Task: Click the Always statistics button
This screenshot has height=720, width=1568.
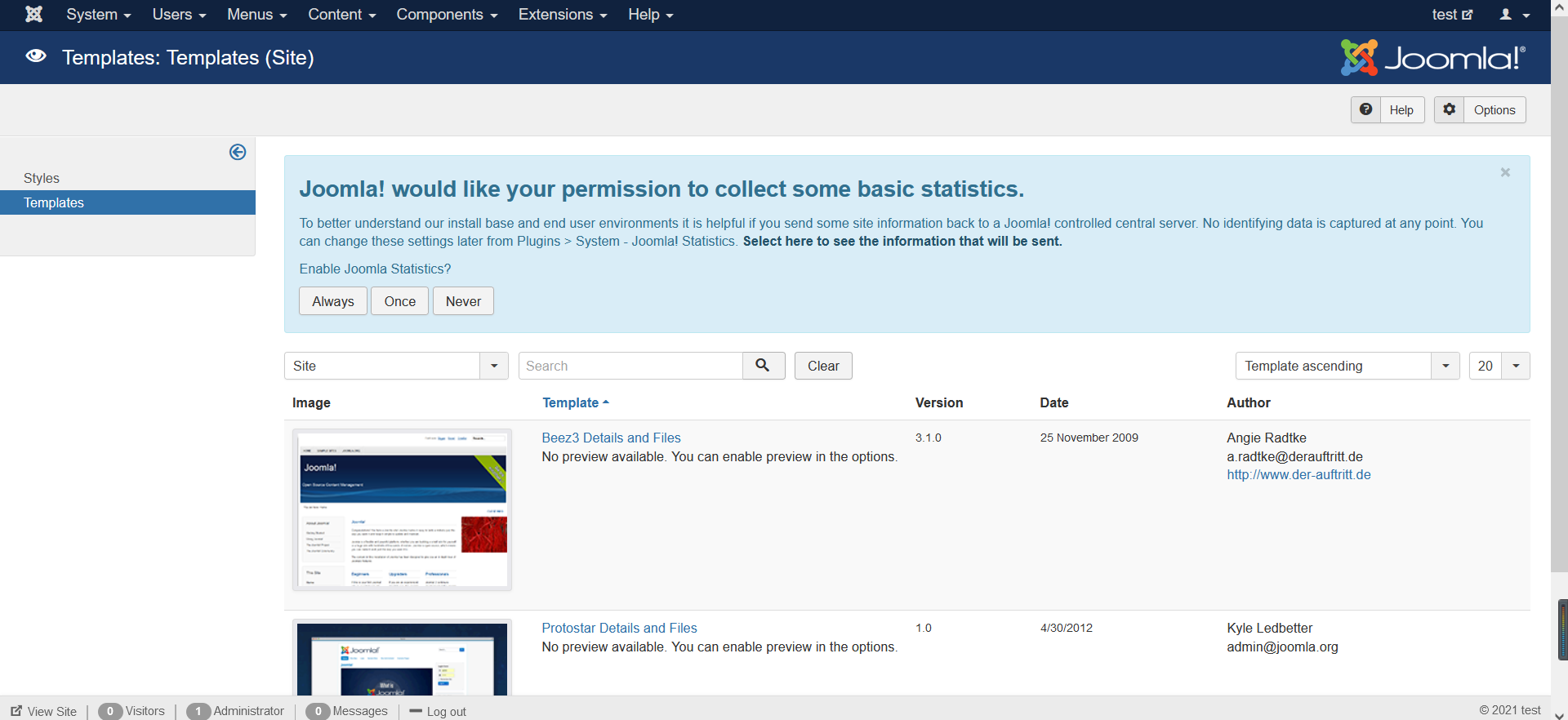Action: (x=333, y=301)
